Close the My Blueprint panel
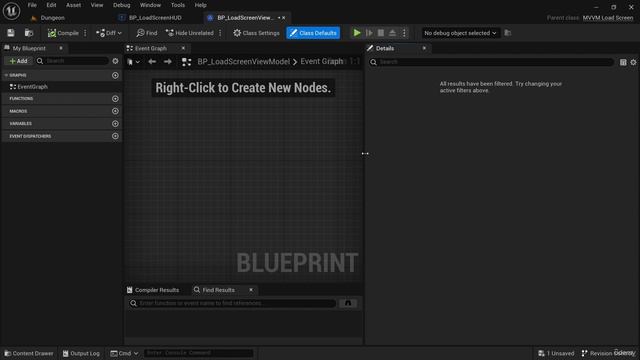The height and width of the screenshot is (360, 640). pyautogui.click(x=61, y=48)
